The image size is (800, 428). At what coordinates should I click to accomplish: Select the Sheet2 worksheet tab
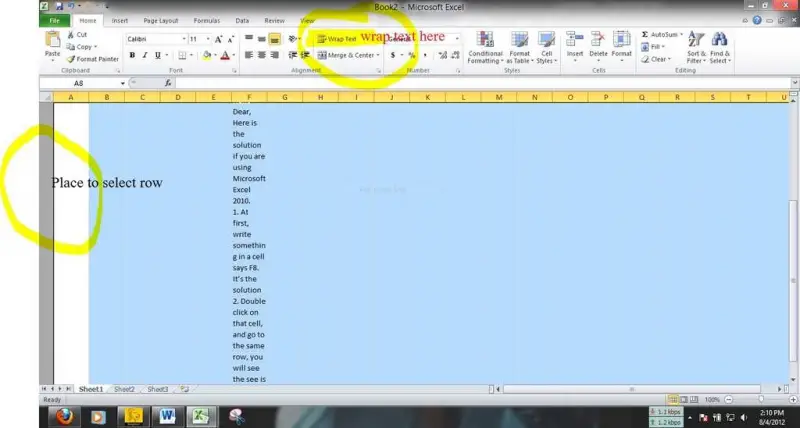(x=124, y=389)
